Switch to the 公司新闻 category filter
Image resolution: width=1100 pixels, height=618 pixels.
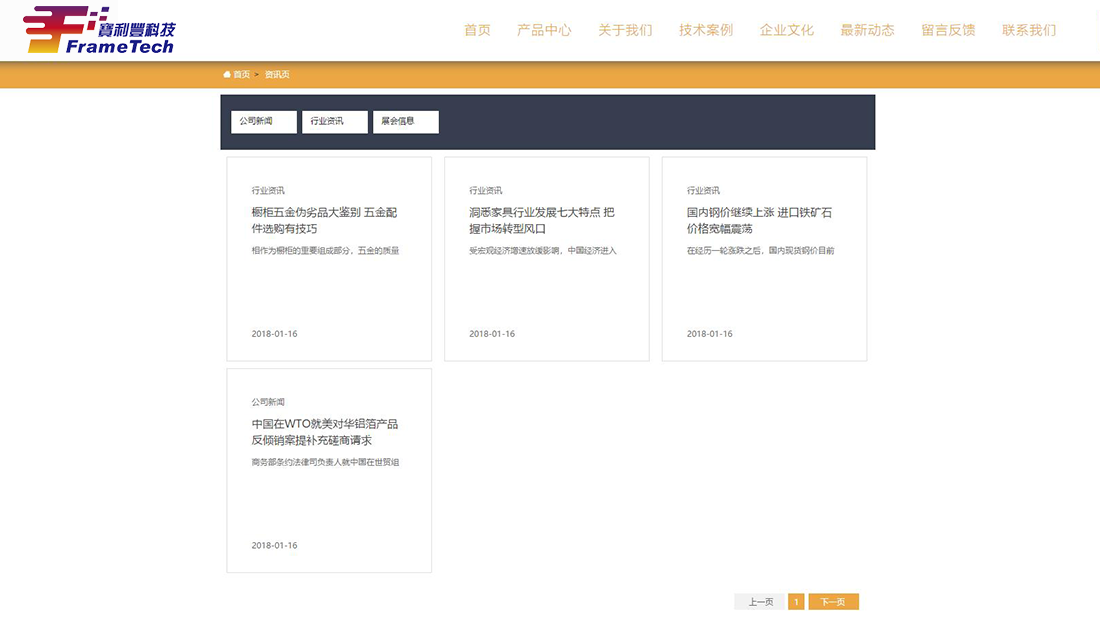click(263, 121)
